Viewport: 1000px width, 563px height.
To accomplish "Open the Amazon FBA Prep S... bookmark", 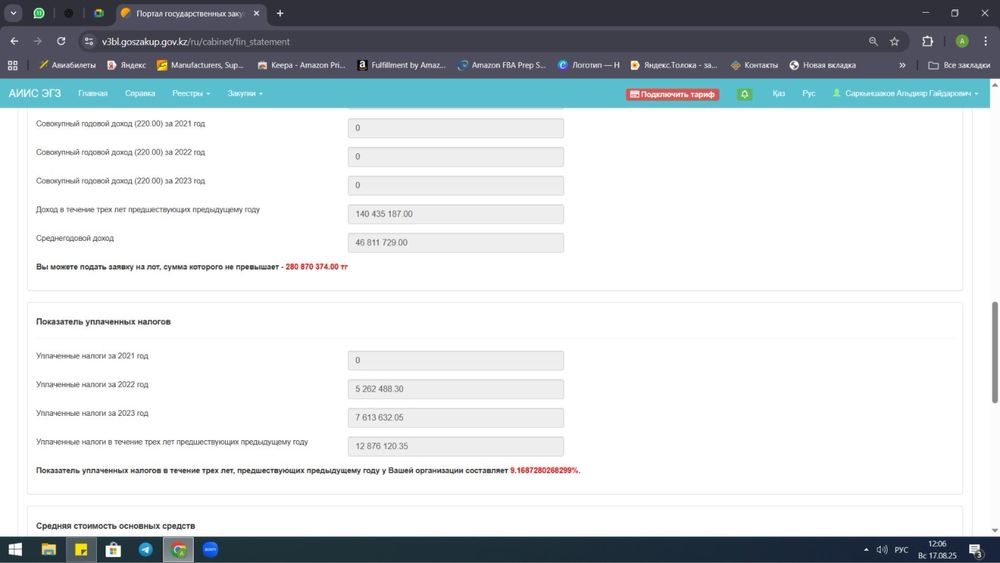I will (x=502, y=65).
